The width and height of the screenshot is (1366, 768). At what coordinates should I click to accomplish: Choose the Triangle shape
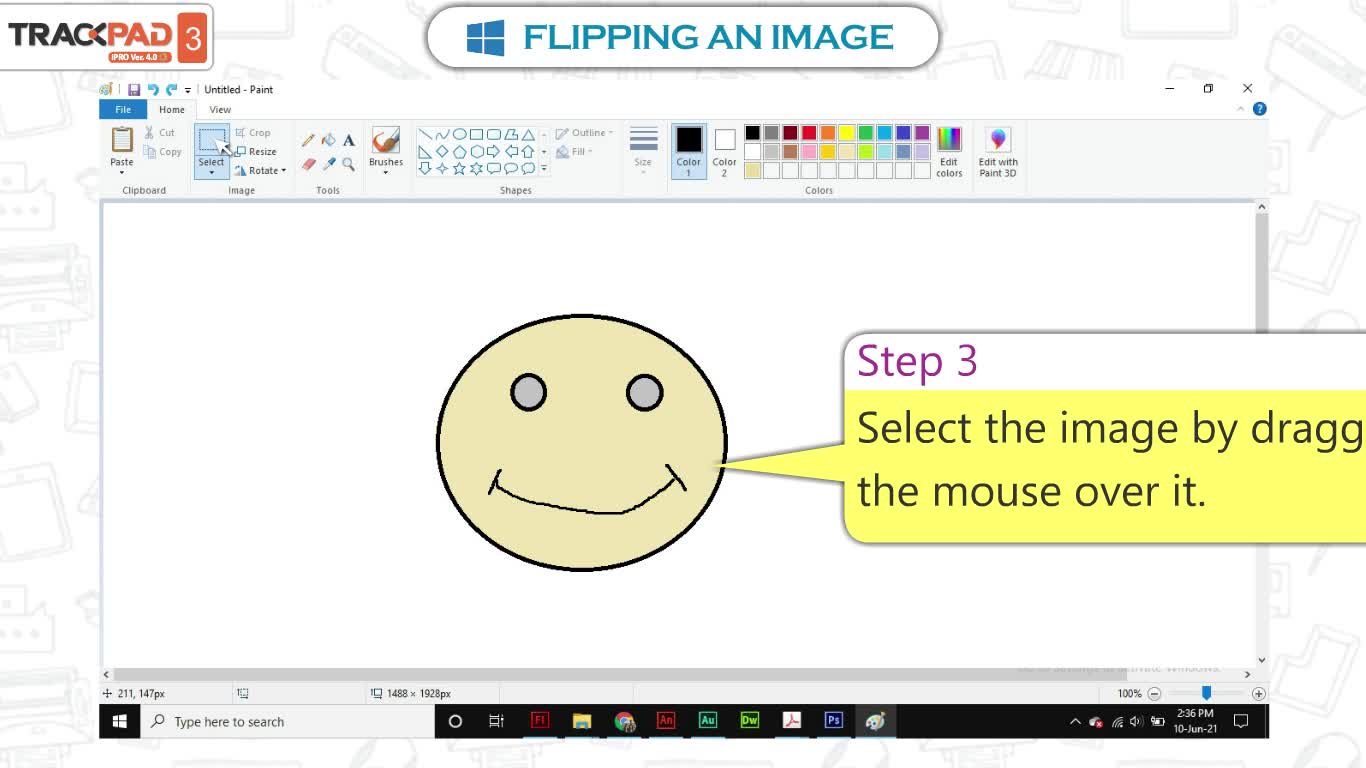pos(528,134)
